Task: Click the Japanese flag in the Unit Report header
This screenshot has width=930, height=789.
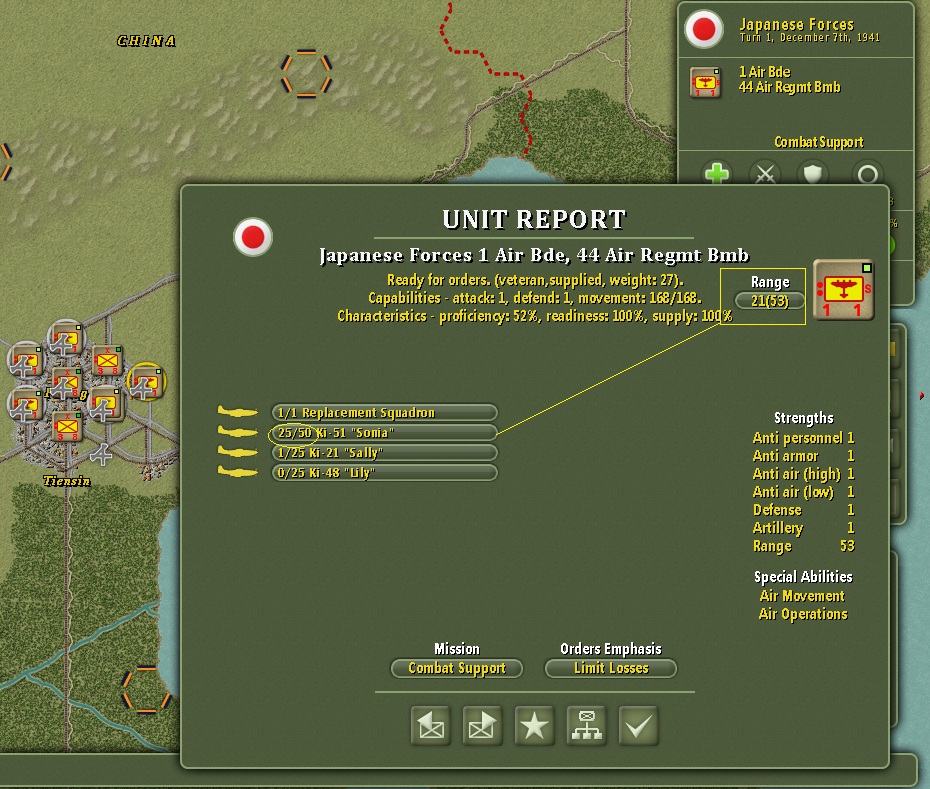Action: coord(253,237)
